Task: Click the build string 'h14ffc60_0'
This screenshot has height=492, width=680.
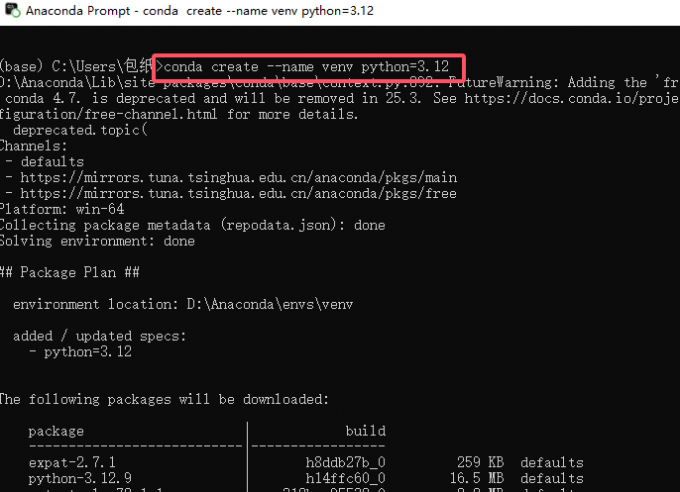Action: (x=346, y=478)
